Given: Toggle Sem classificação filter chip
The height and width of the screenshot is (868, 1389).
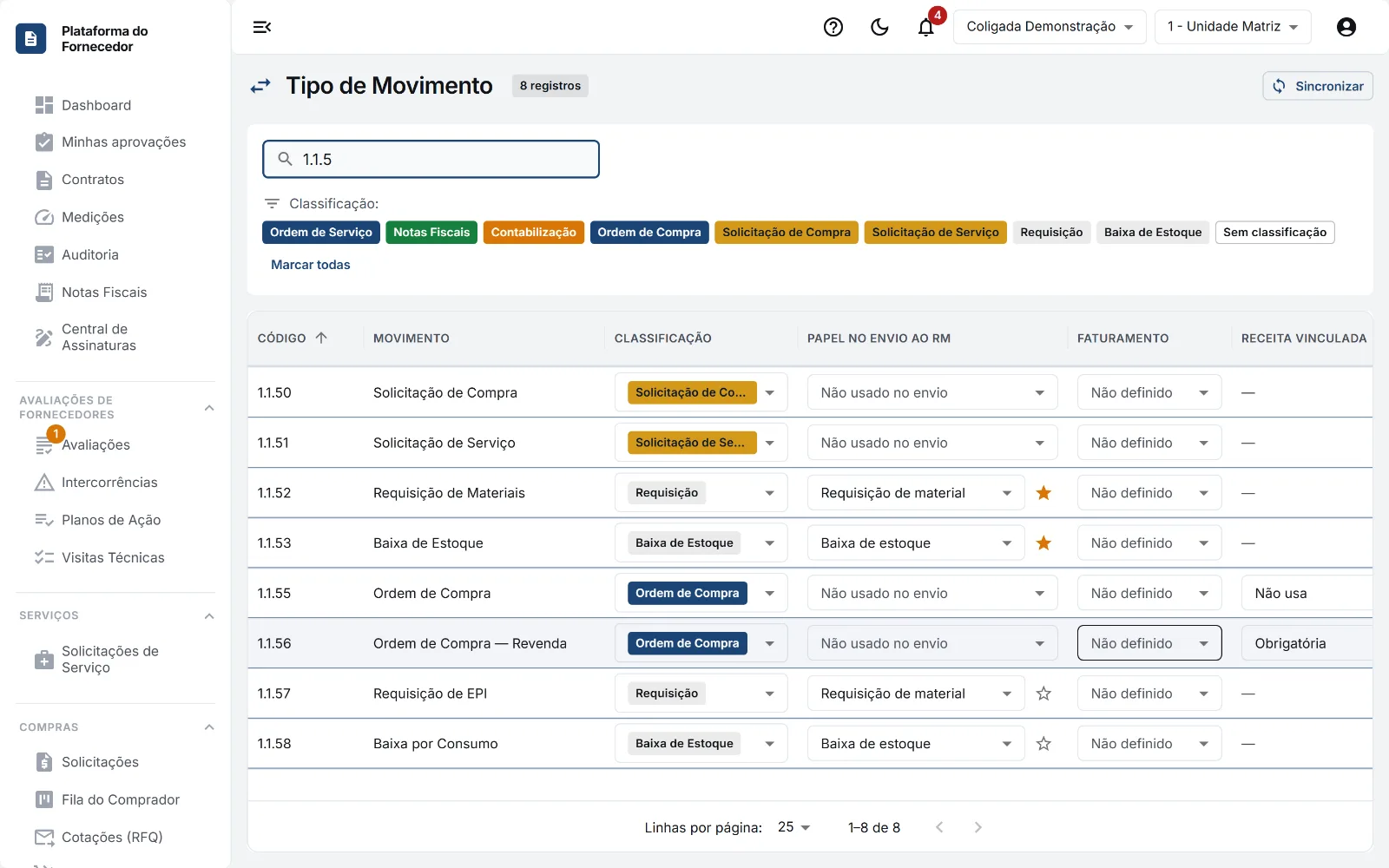Looking at the screenshot, I should (1275, 233).
